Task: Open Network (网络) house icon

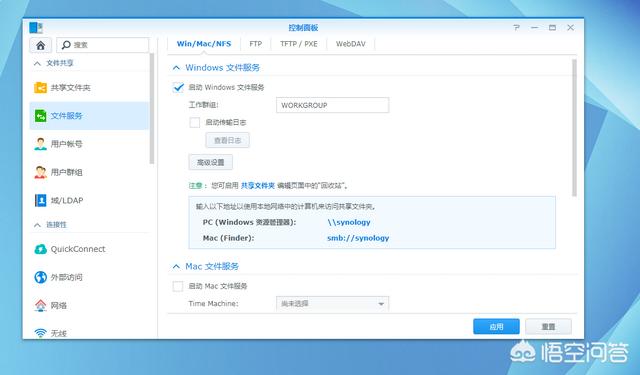Action: point(40,305)
